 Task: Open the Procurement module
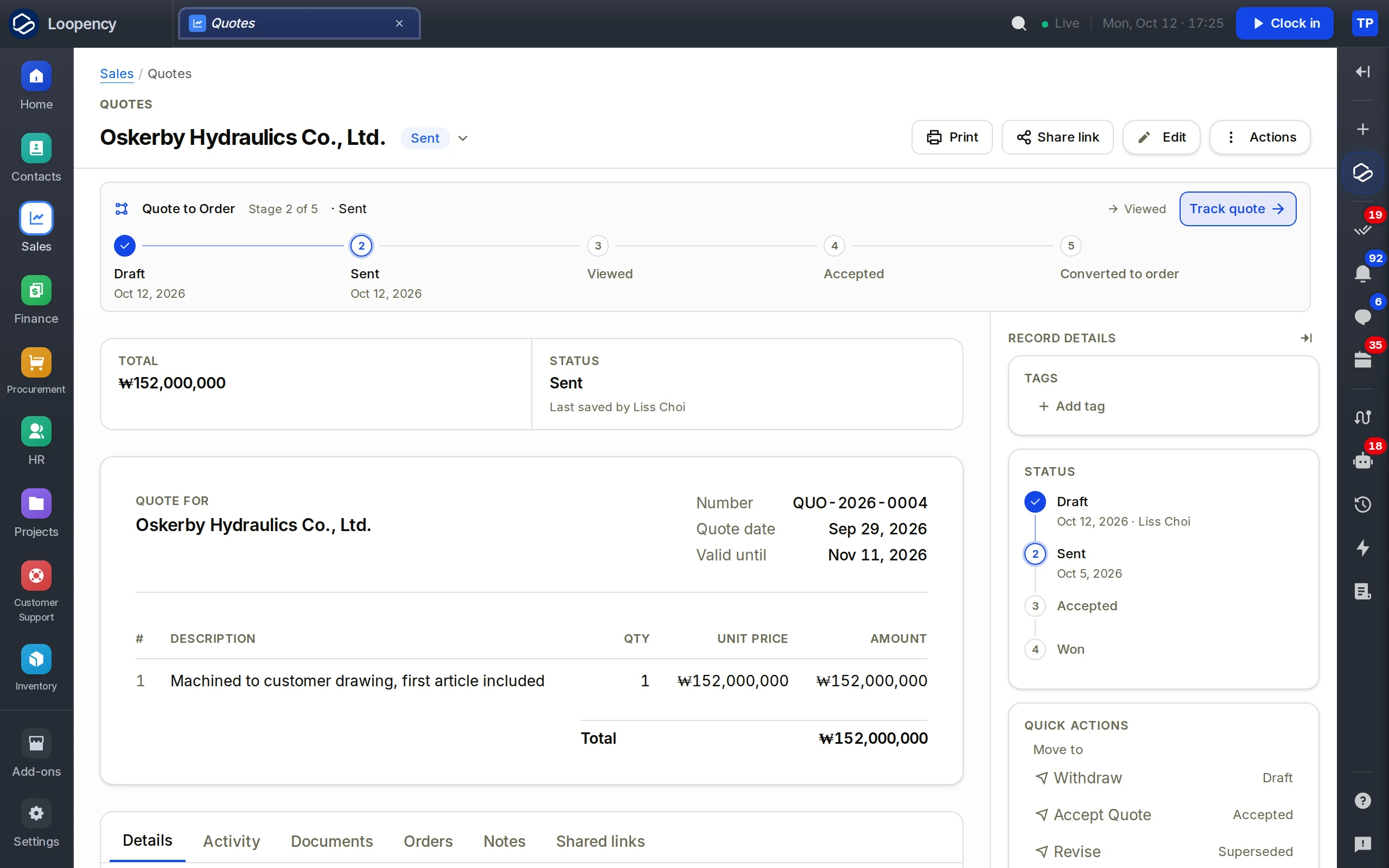[36, 372]
